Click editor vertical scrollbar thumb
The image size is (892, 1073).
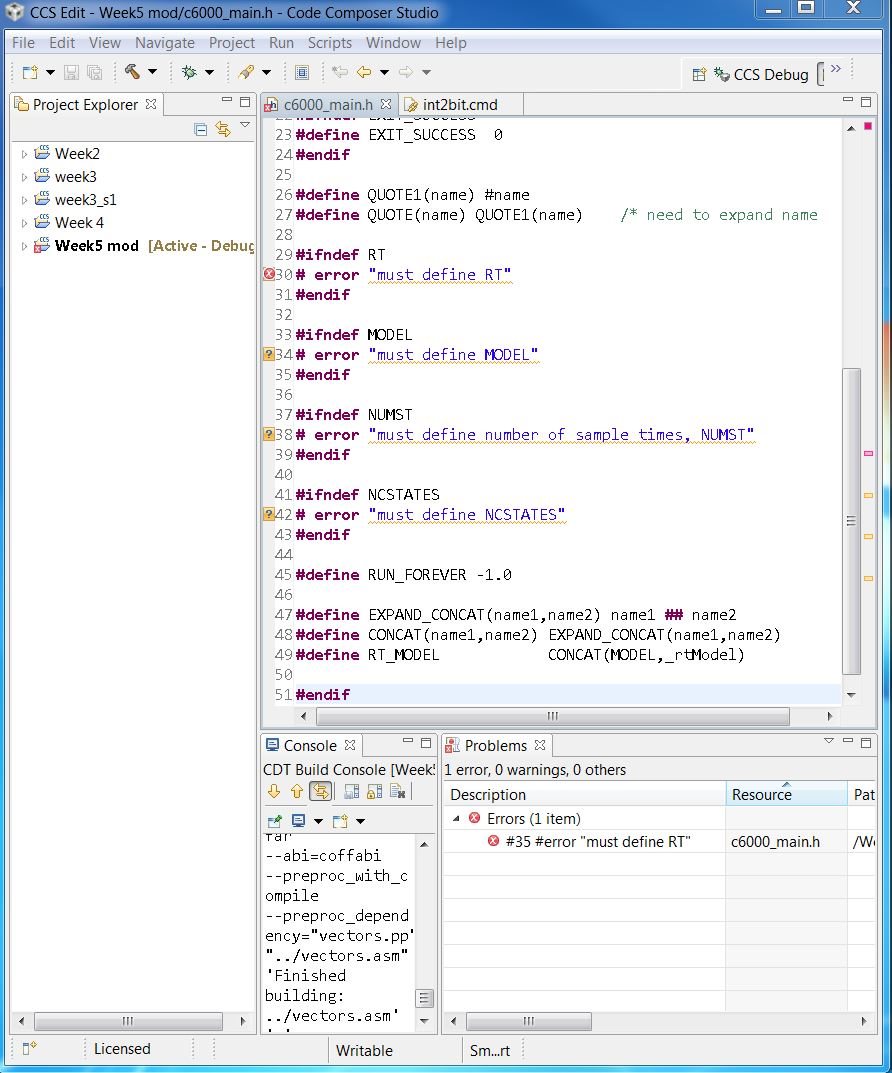(851, 521)
